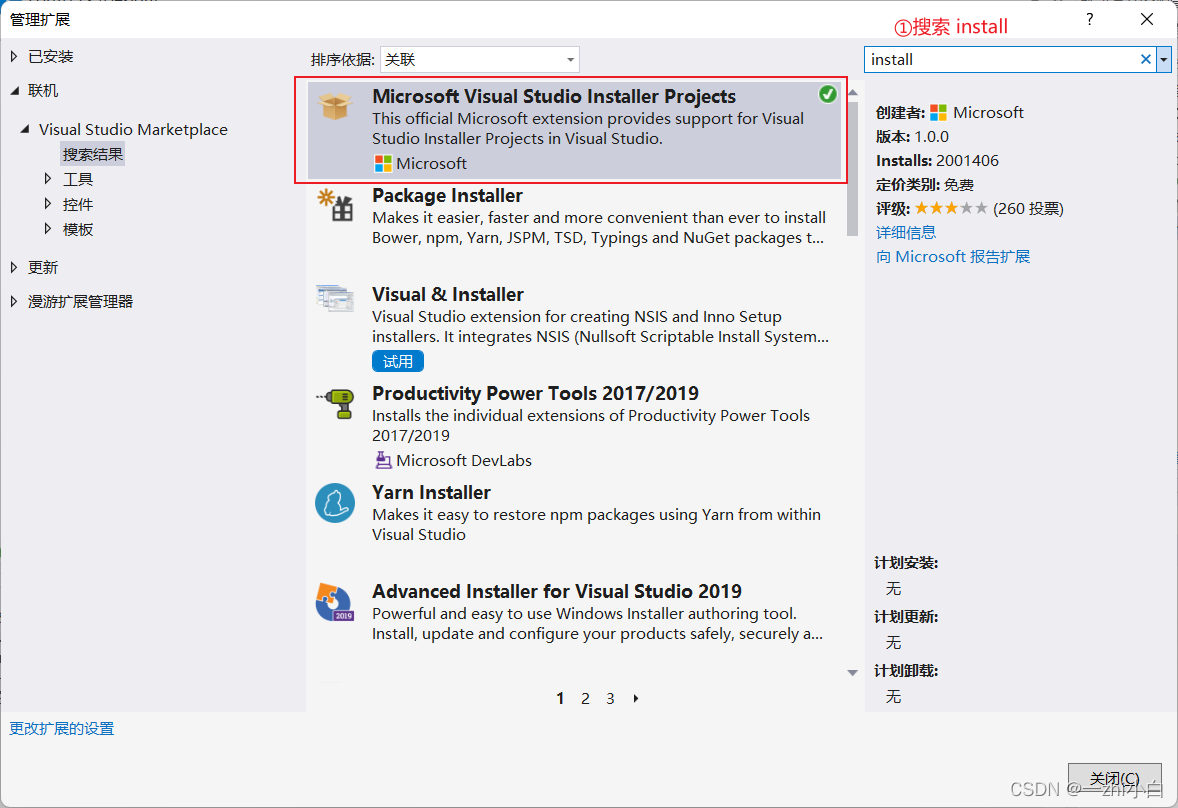Go to results page 3
The height and width of the screenshot is (808, 1178).
pos(610,698)
